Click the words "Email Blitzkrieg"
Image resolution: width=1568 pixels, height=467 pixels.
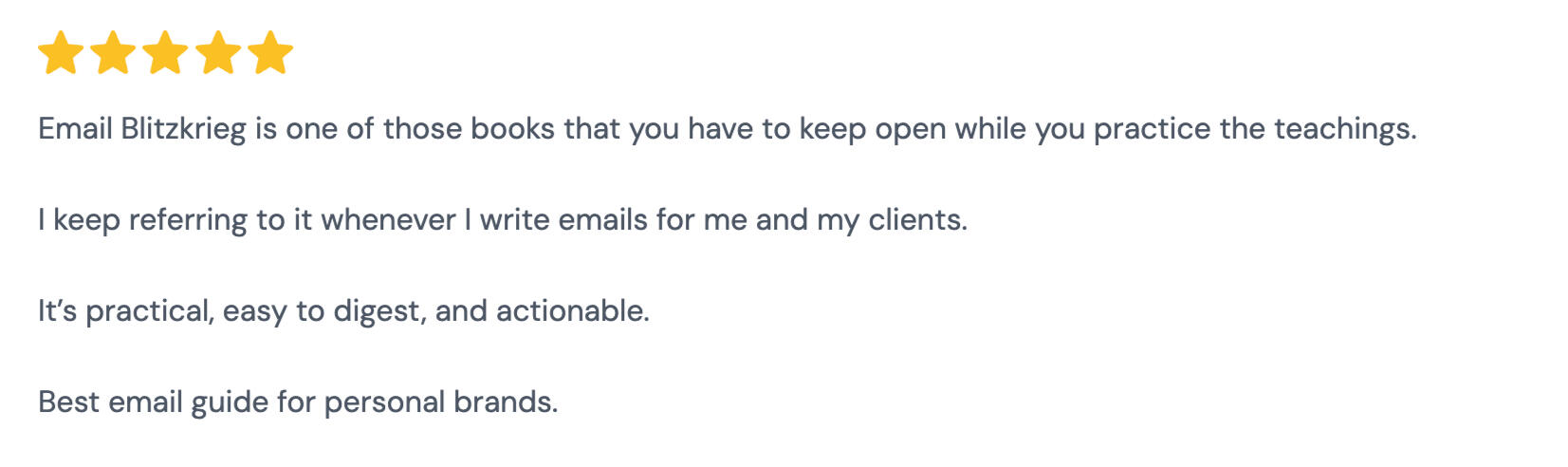(142, 129)
